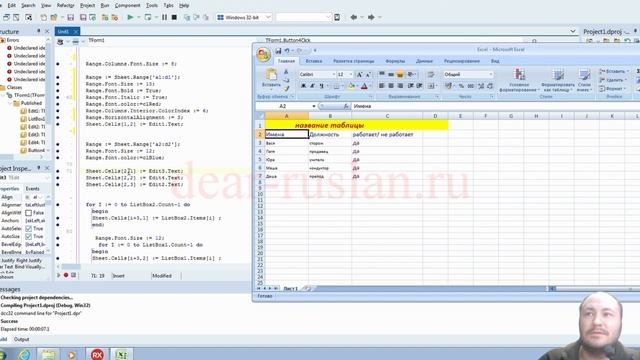The height and width of the screenshot is (360, 640).
Task: Open the RX application in the taskbar
Action: pyautogui.click(x=97, y=354)
